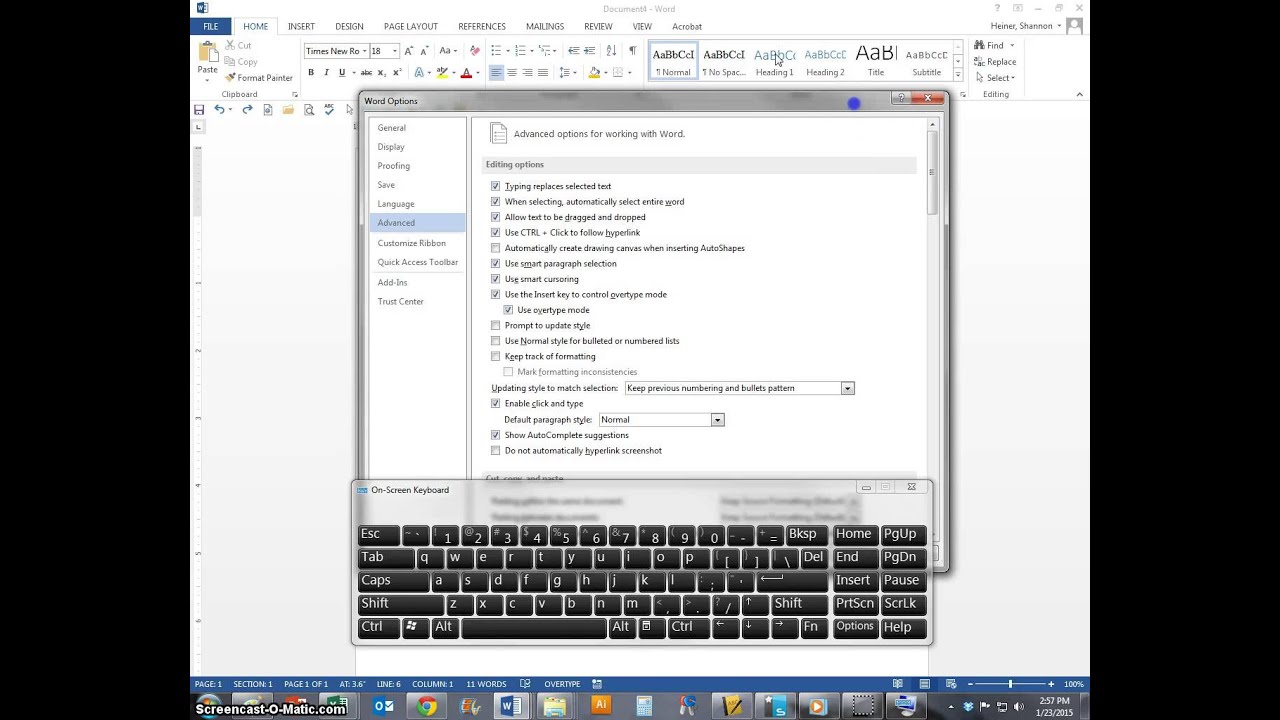
Task: Click the Shrink Font icon
Action: pyautogui.click(x=425, y=51)
